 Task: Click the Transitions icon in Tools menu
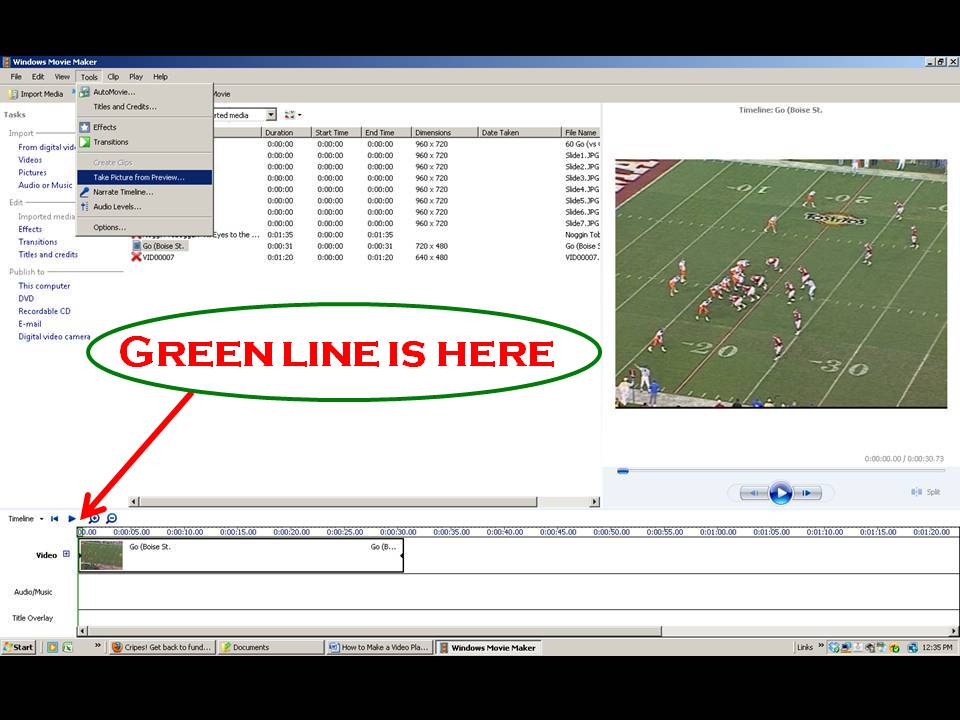(x=84, y=142)
